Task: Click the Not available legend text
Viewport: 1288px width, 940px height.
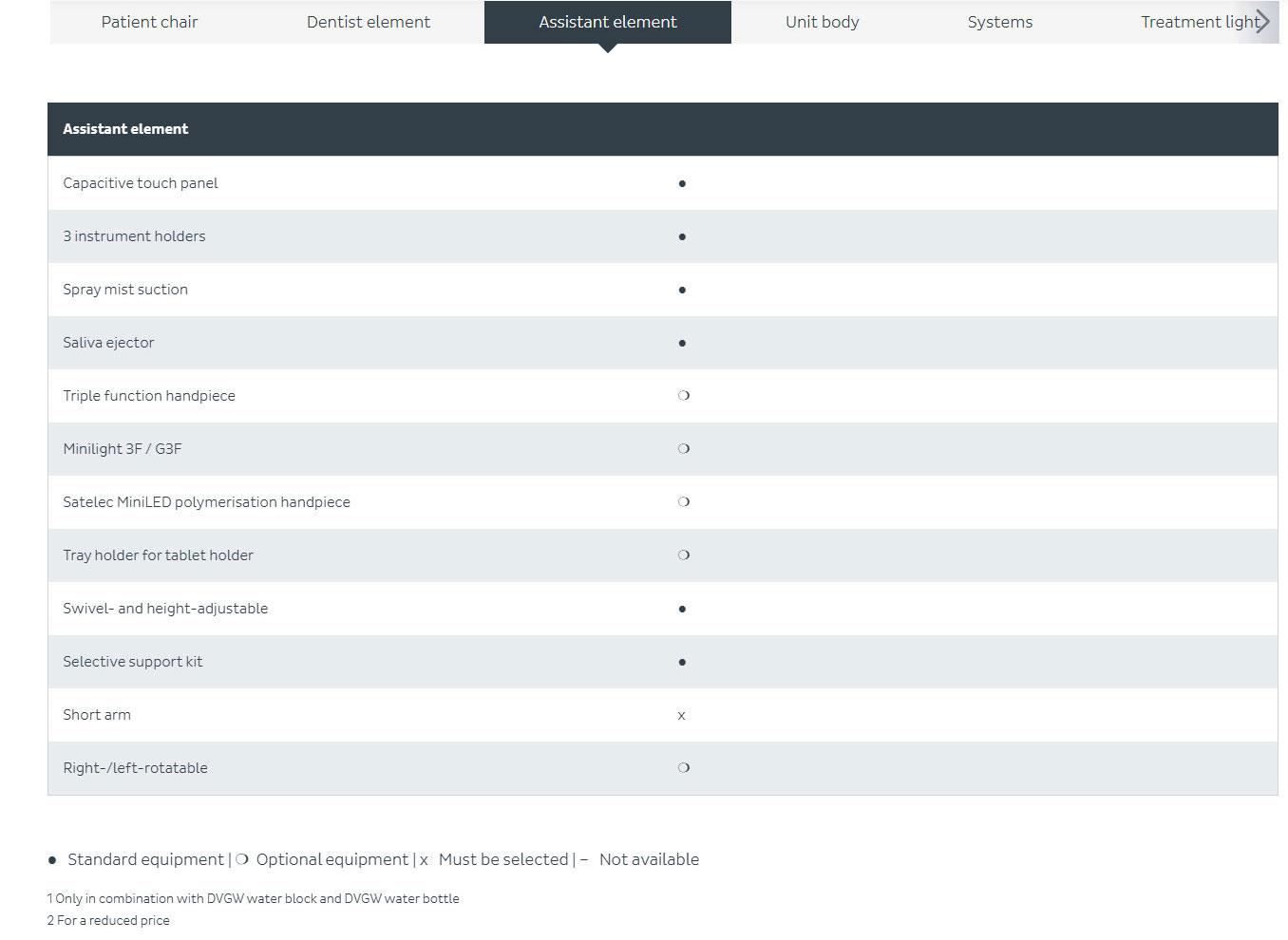Action: click(x=649, y=859)
